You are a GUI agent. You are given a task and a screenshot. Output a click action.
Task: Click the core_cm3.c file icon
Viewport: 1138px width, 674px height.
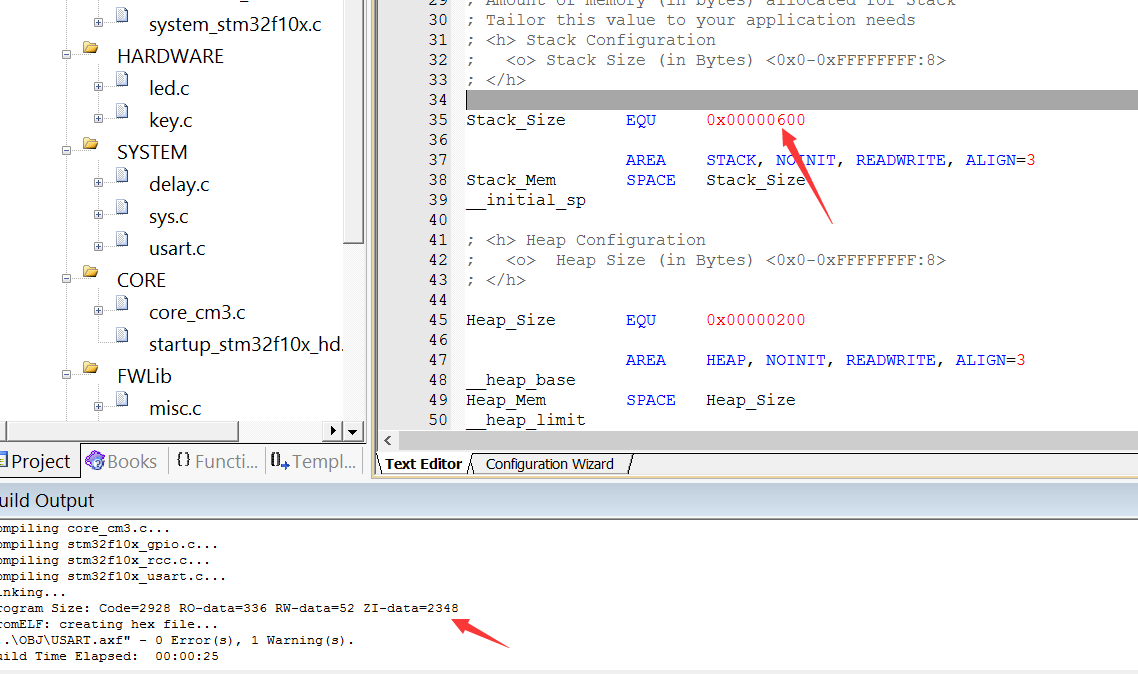point(123,303)
